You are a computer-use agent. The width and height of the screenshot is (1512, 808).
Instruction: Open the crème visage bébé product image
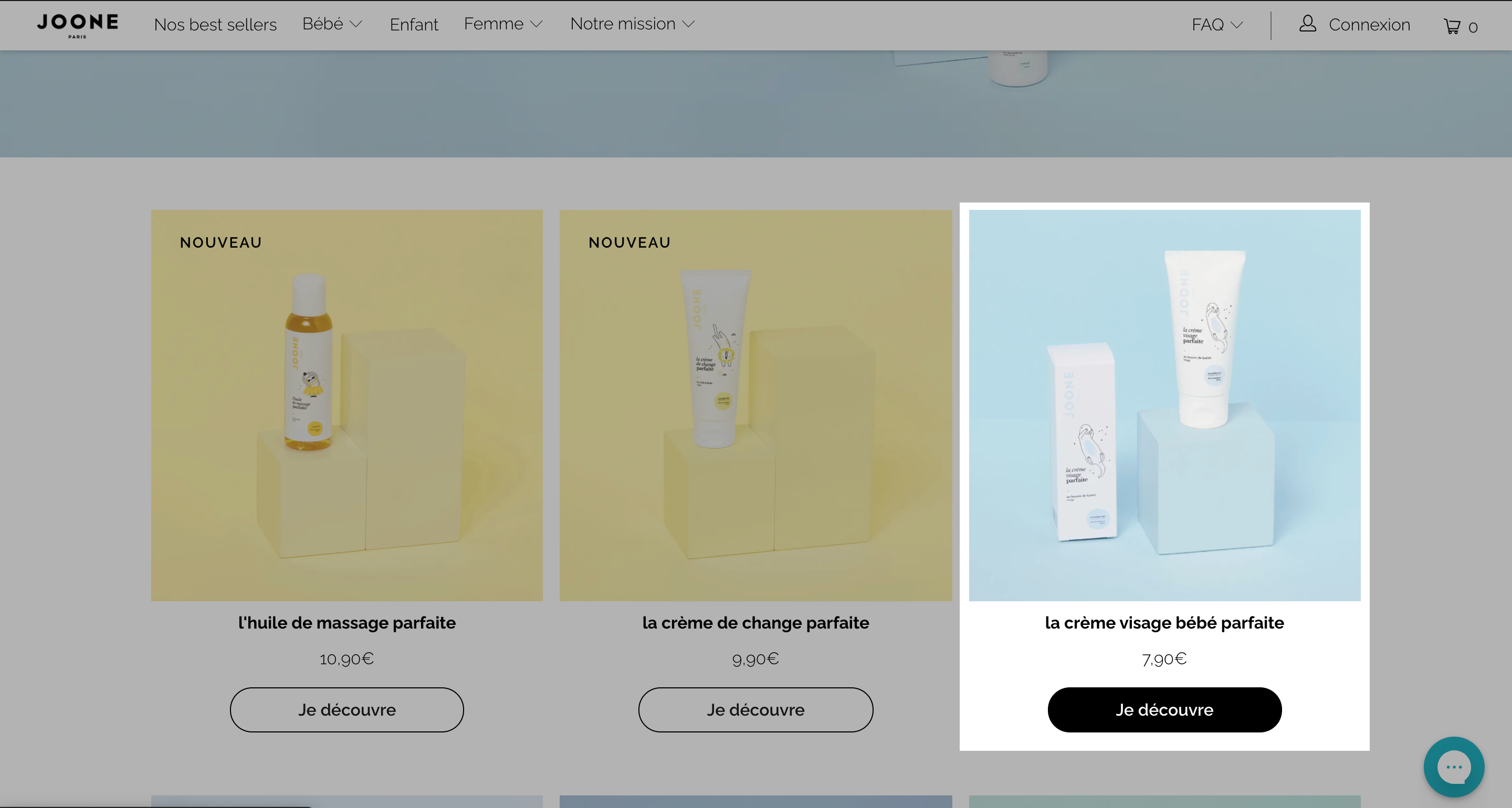[x=1164, y=406]
